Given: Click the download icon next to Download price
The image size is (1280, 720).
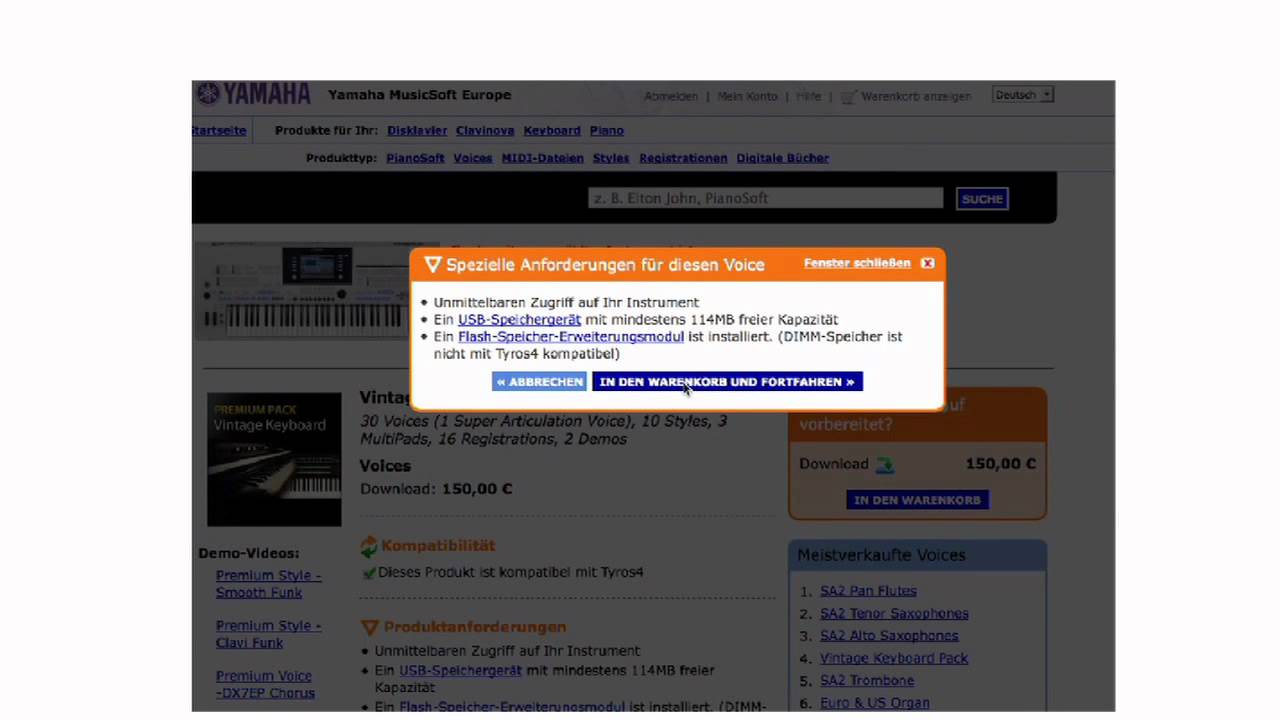Looking at the screenshot, I should [885, 464].
